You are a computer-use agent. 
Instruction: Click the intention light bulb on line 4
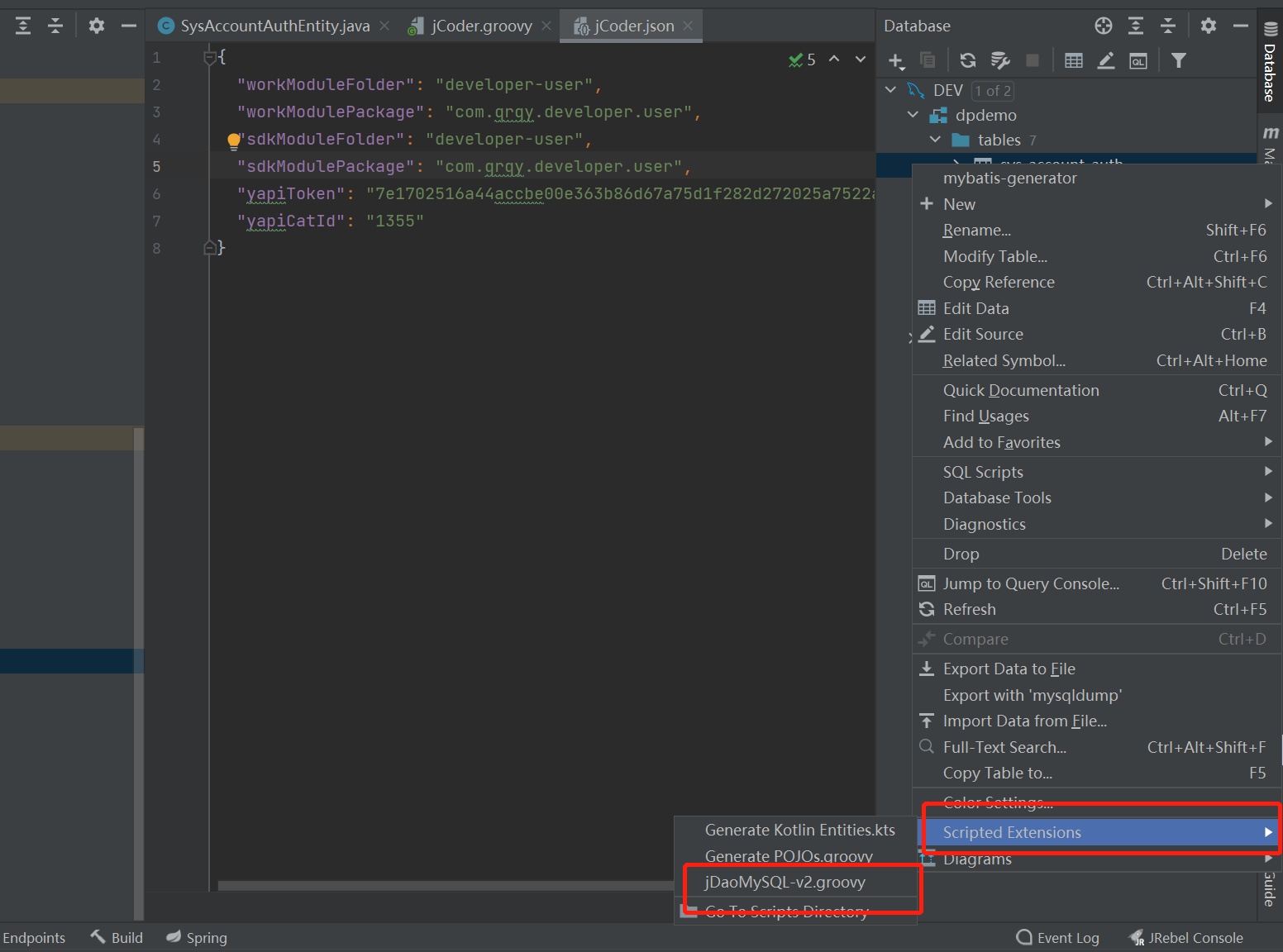tap(234, 140)
